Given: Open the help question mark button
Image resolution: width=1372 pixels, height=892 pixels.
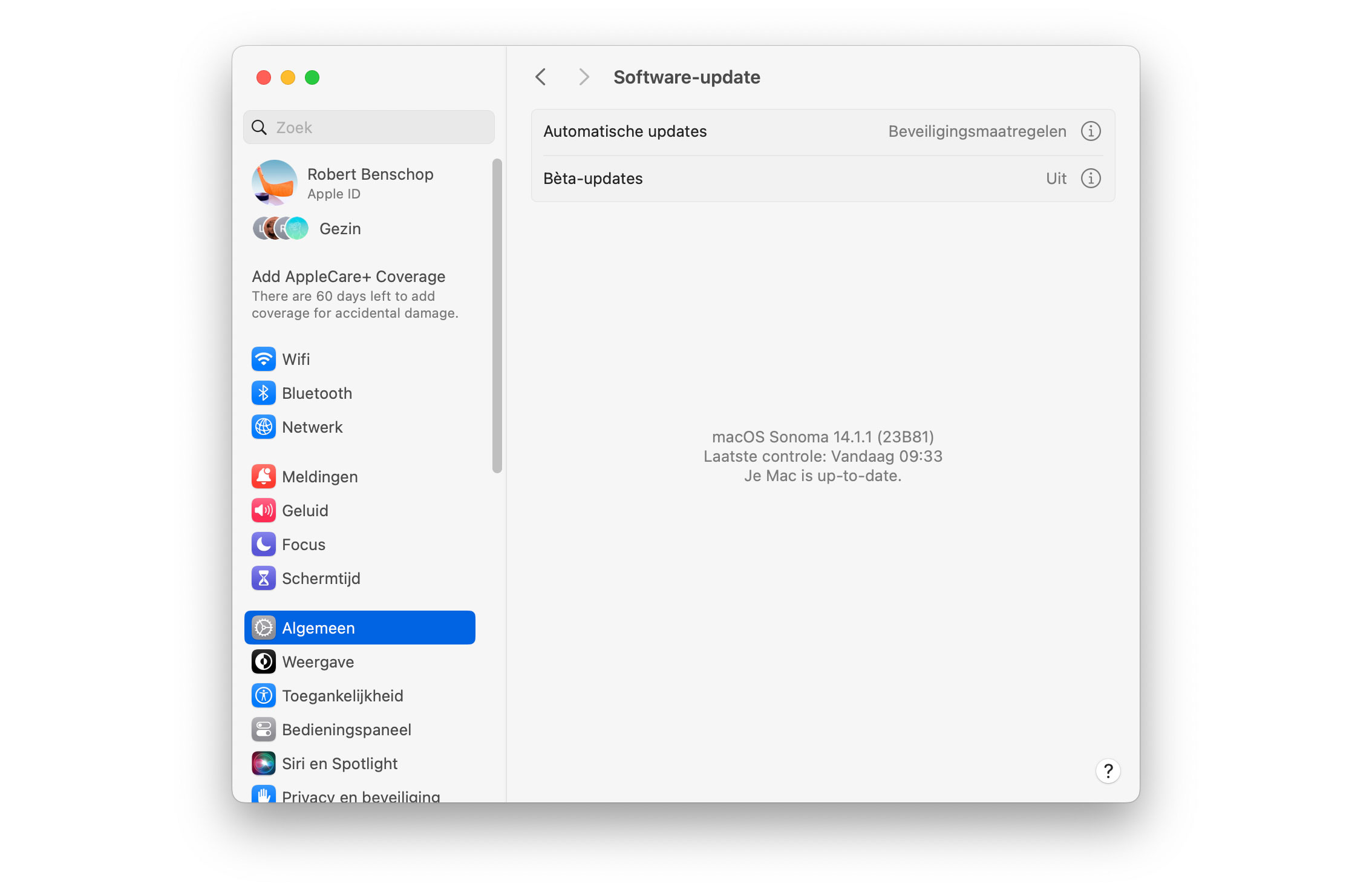Looking at the screenshot, I should 1108,771.
